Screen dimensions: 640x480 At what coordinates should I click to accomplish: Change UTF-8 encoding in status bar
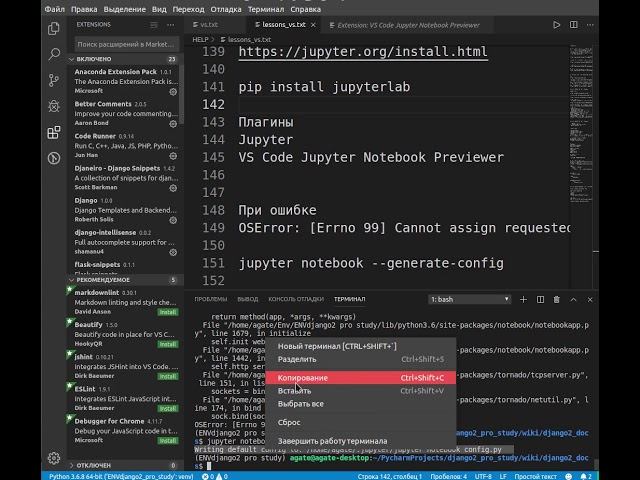point(483,476)
